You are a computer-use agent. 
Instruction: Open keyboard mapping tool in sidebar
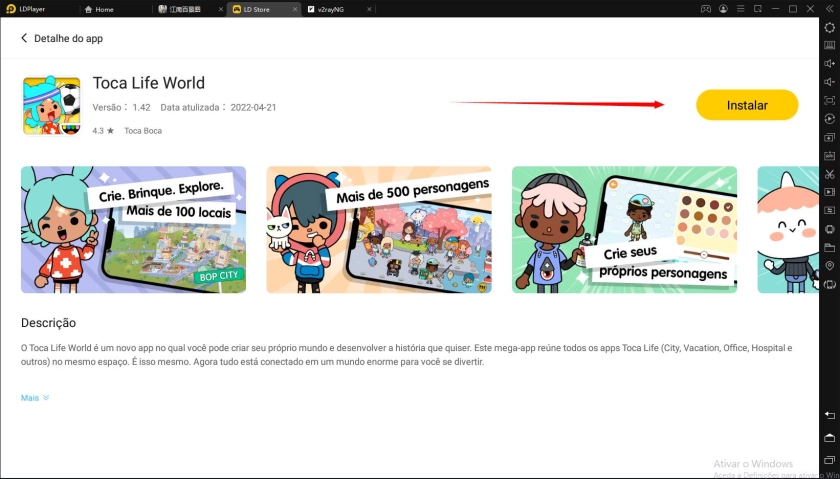829,45
